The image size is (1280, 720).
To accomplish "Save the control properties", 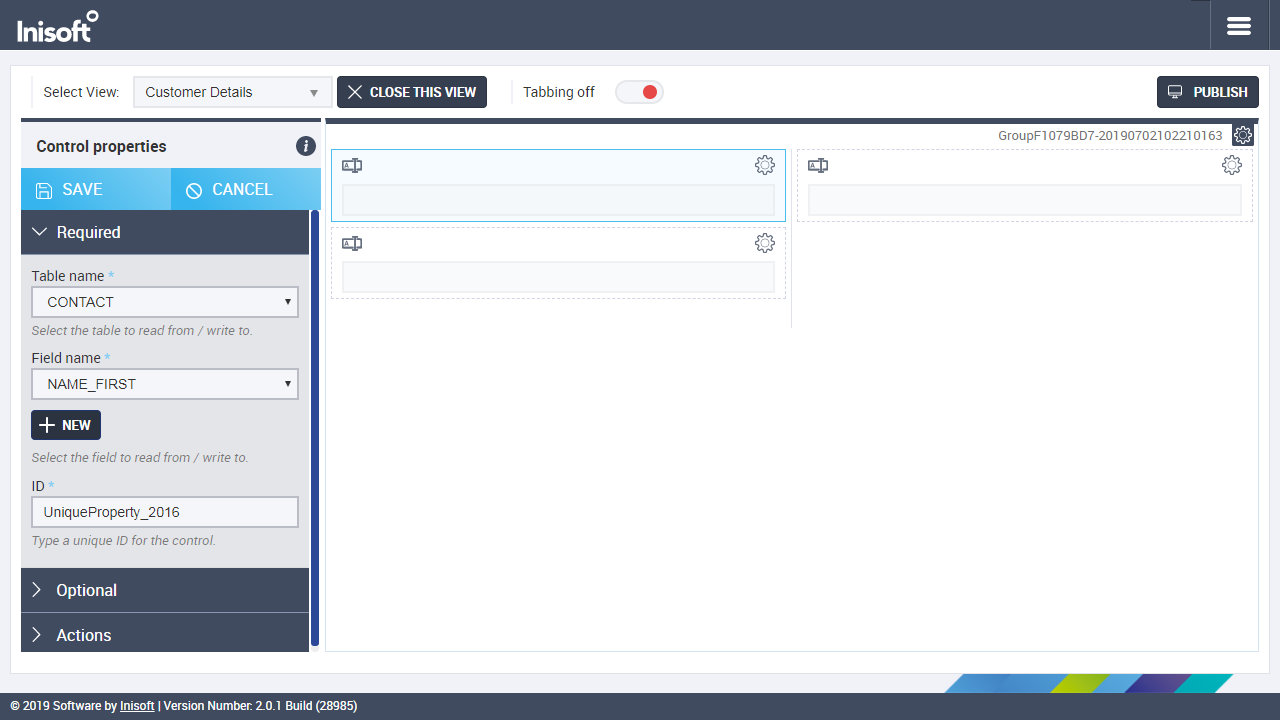I will [x=96, y=189].
